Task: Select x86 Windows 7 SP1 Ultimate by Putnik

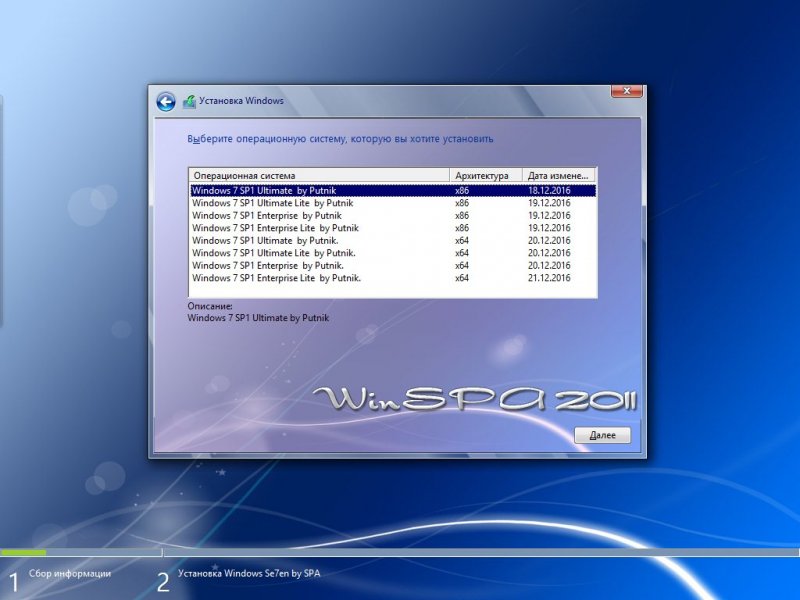Action: click(x=393, y=190)
